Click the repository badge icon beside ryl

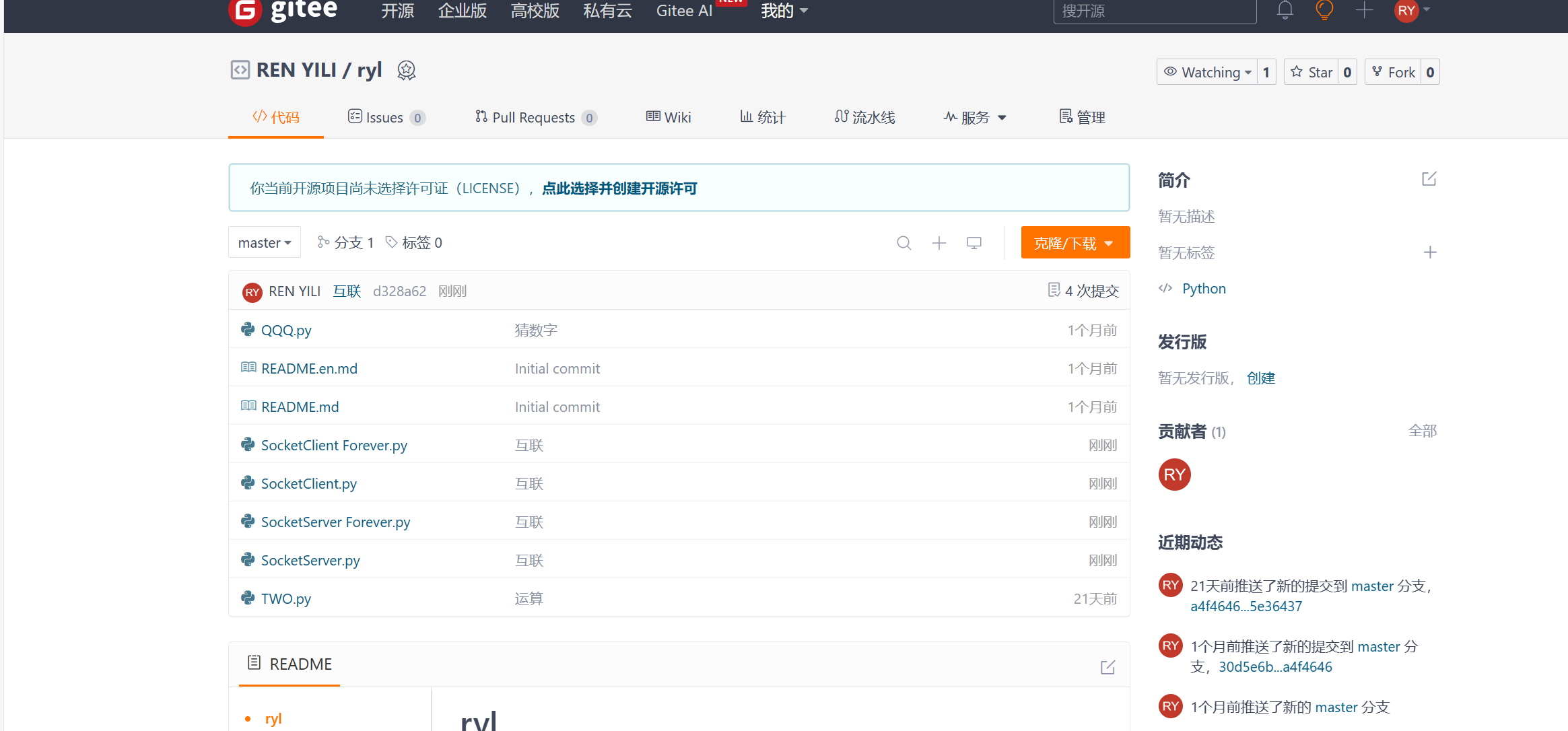coord(406,70)
